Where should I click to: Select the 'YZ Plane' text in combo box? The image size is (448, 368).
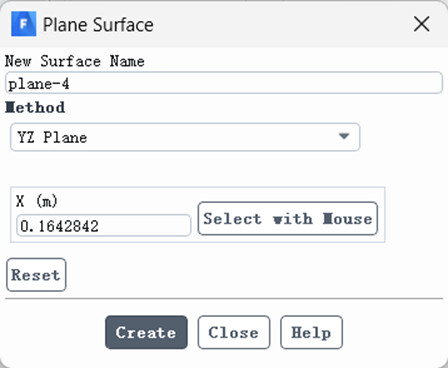coord(52,137)
